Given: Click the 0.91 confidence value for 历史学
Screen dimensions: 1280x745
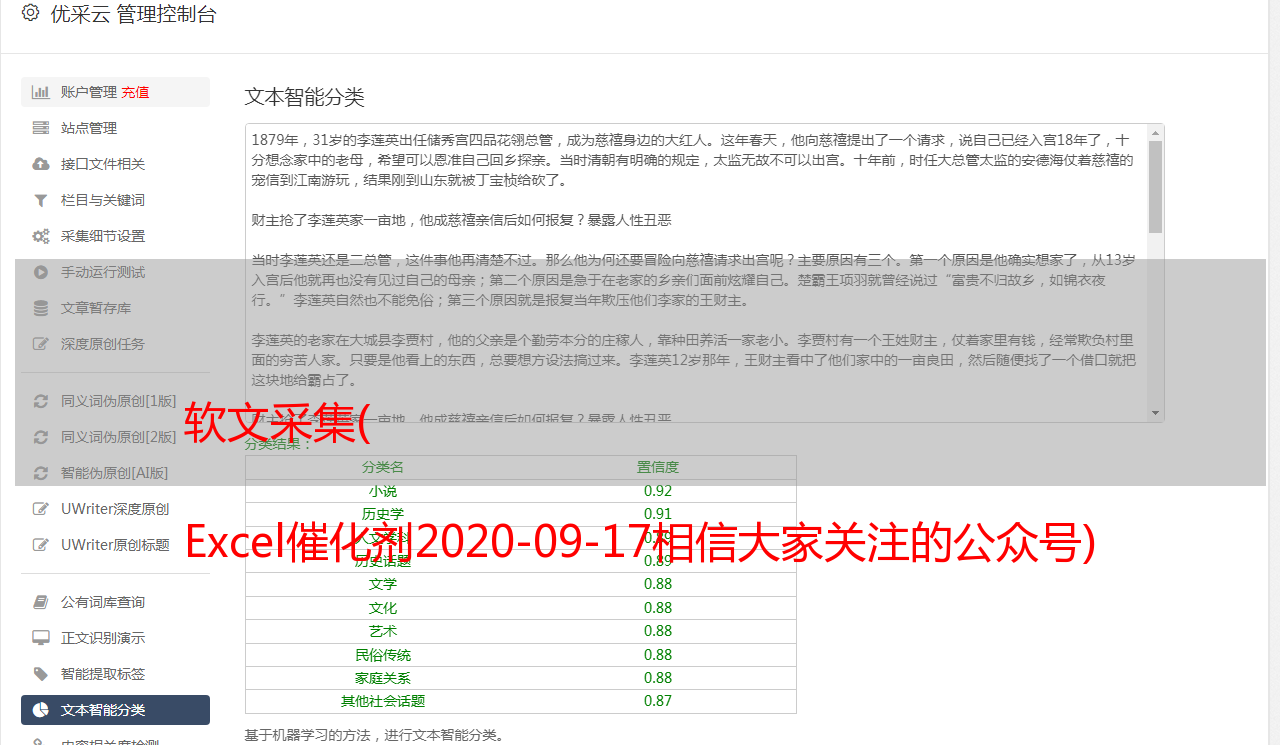Looking at the screenshot, I should point(658,514).
